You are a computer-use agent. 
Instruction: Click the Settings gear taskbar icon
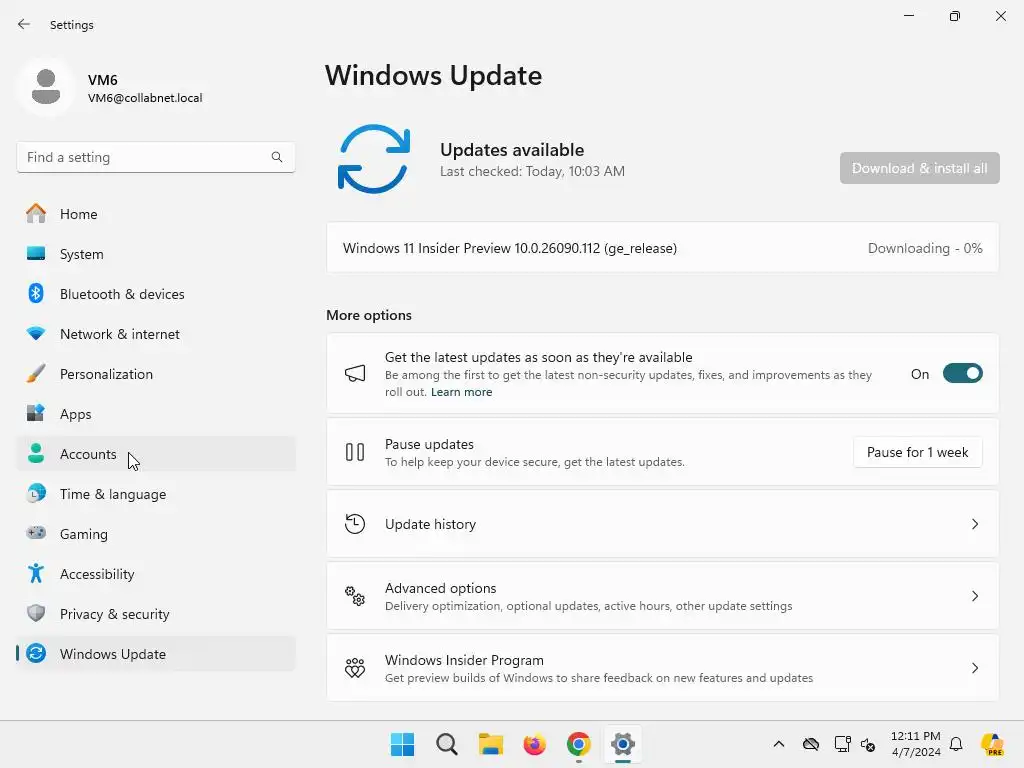coord(622,744)
